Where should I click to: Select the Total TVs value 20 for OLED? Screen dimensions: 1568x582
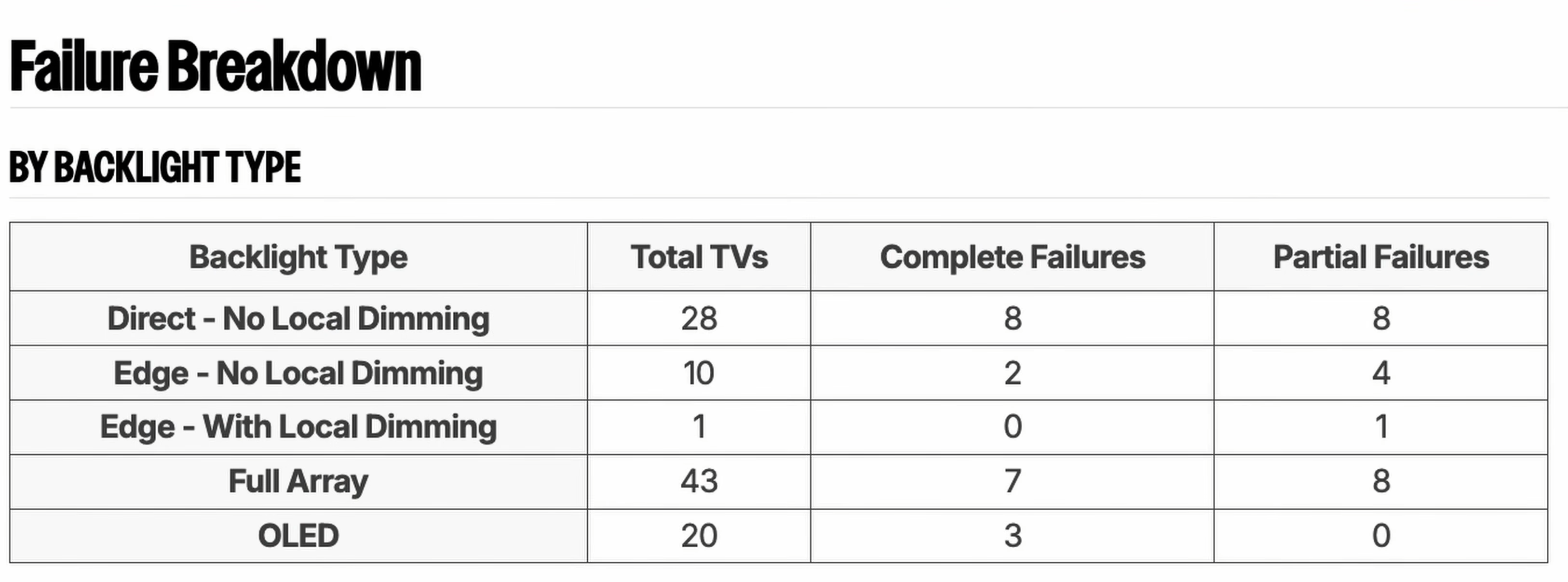(699, 536)
